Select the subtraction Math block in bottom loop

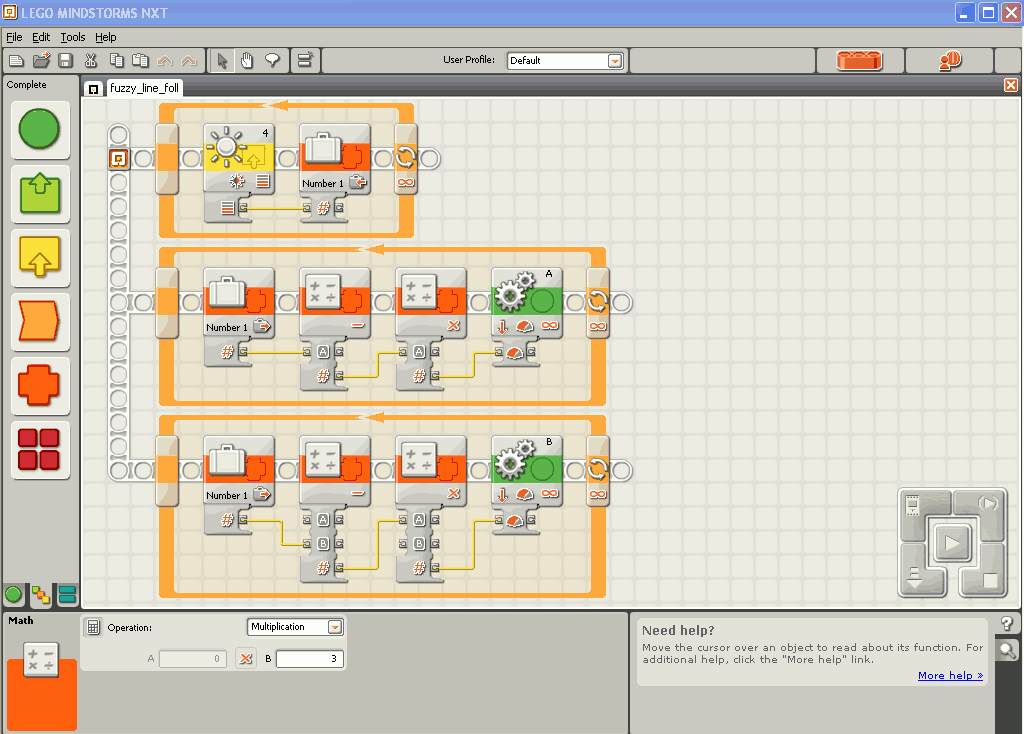point(334,470)
